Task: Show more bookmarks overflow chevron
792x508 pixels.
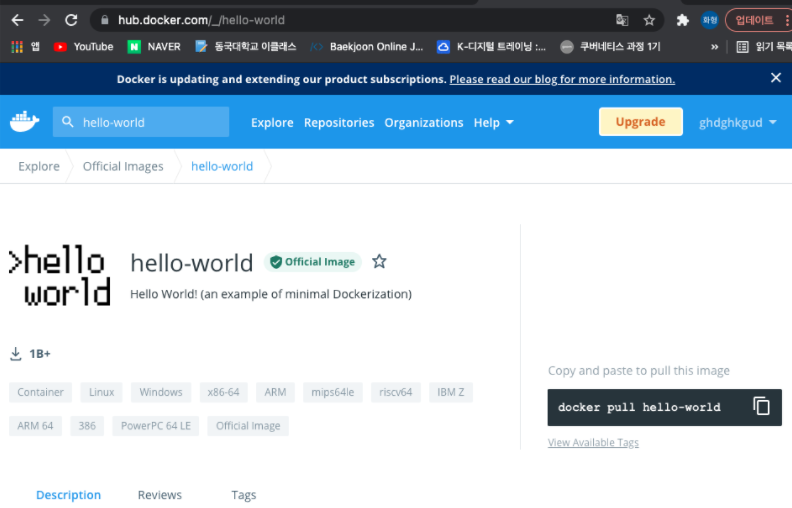Action: pyautogui.click(x=714, y=46)
